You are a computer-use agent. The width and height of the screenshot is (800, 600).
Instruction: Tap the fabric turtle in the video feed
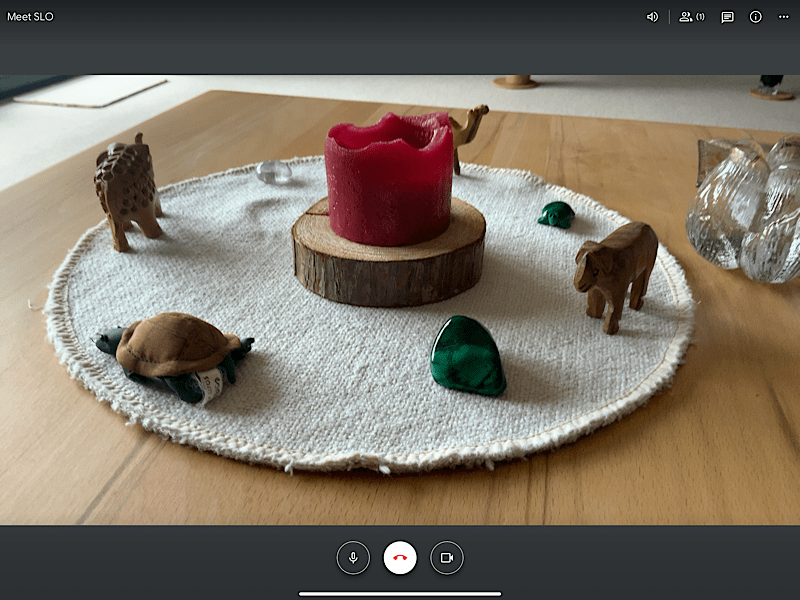pyautogui.click(x=177, y=352)
